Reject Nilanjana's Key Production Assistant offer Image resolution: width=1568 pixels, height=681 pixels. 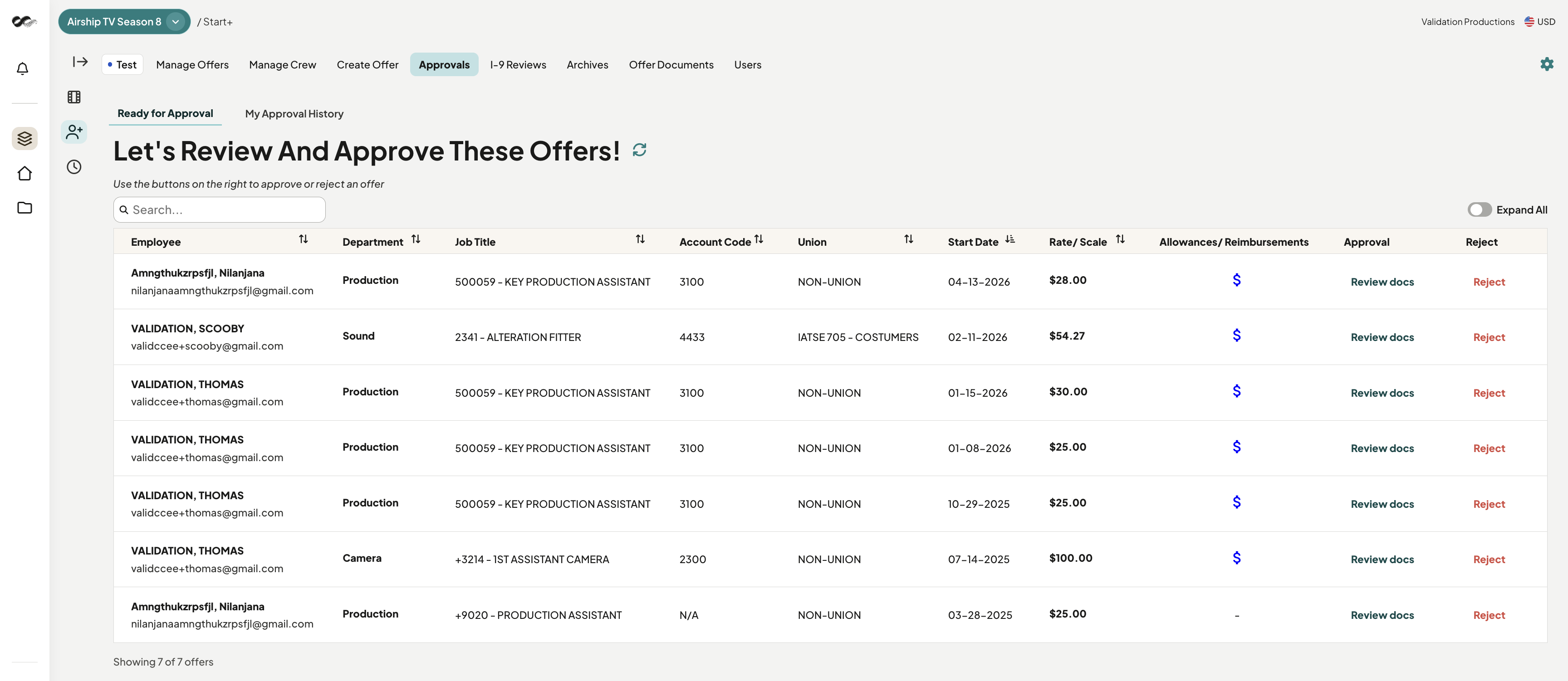(x=1489, y=282)
